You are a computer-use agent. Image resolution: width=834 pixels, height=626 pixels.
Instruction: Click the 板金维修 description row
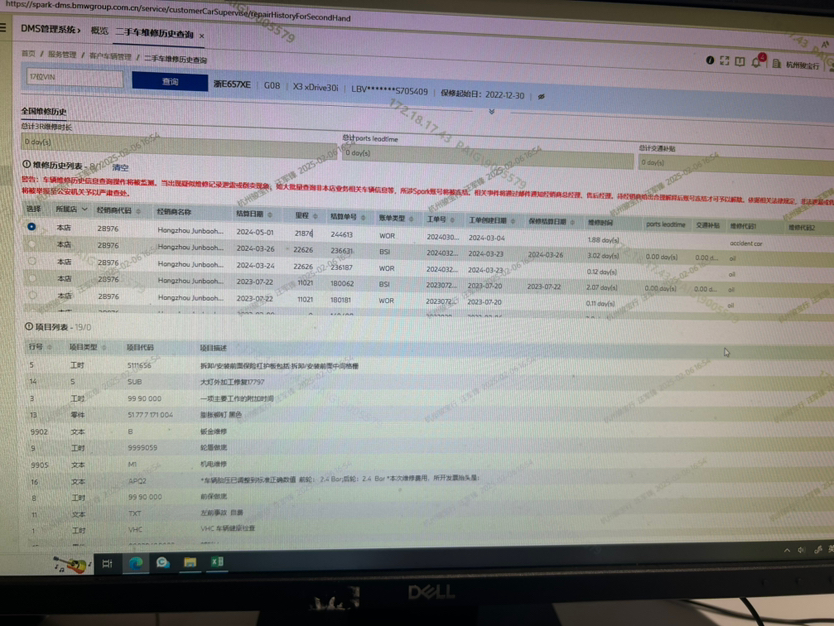click(x=213, y=431)
